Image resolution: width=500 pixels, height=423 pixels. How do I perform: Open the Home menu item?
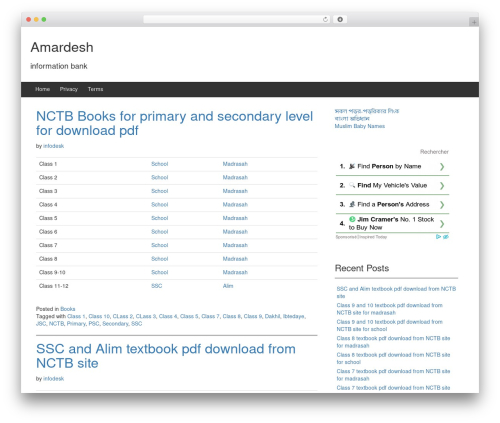click(x=42, y=89)
